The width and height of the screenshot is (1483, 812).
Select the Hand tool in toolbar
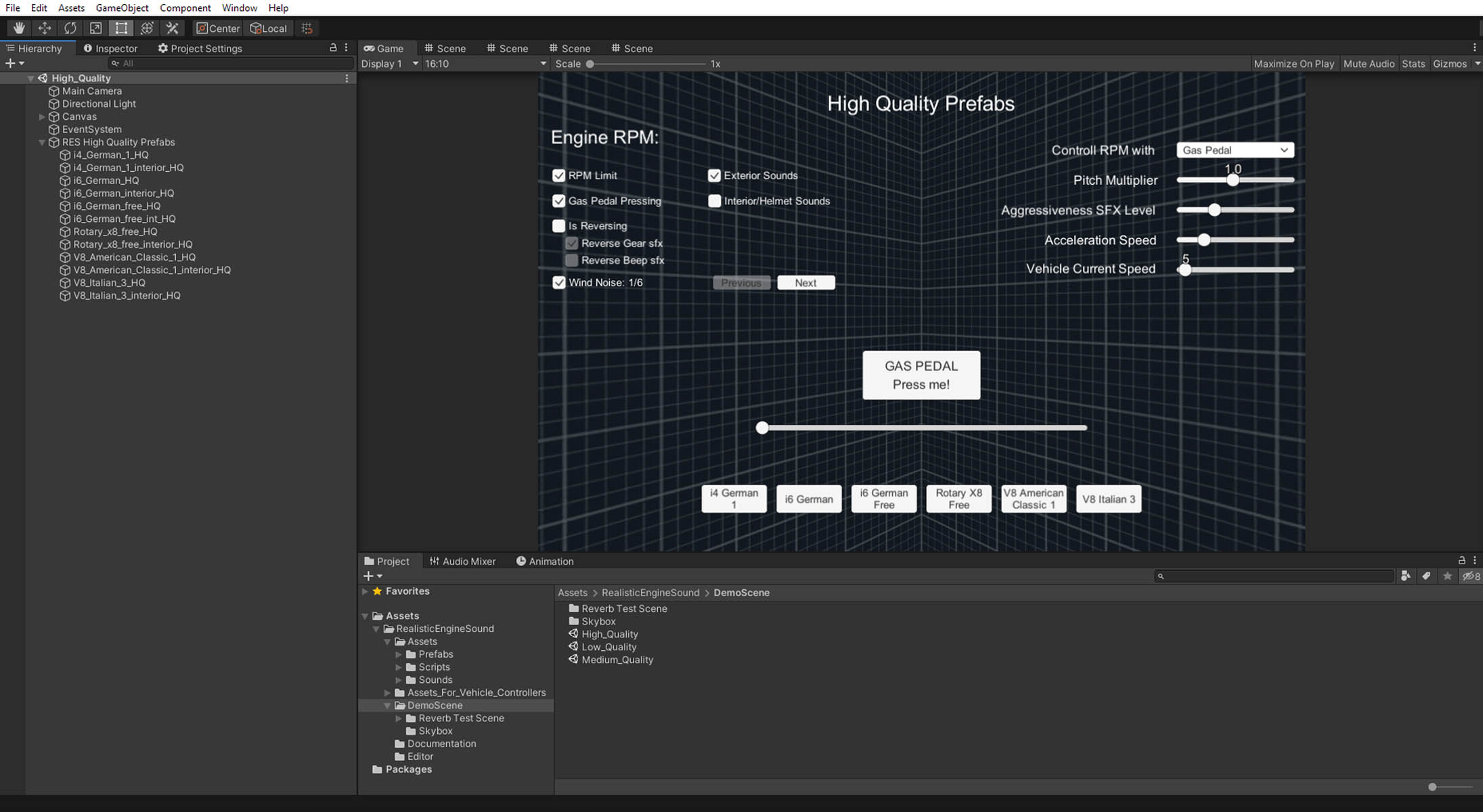(19, 28)
